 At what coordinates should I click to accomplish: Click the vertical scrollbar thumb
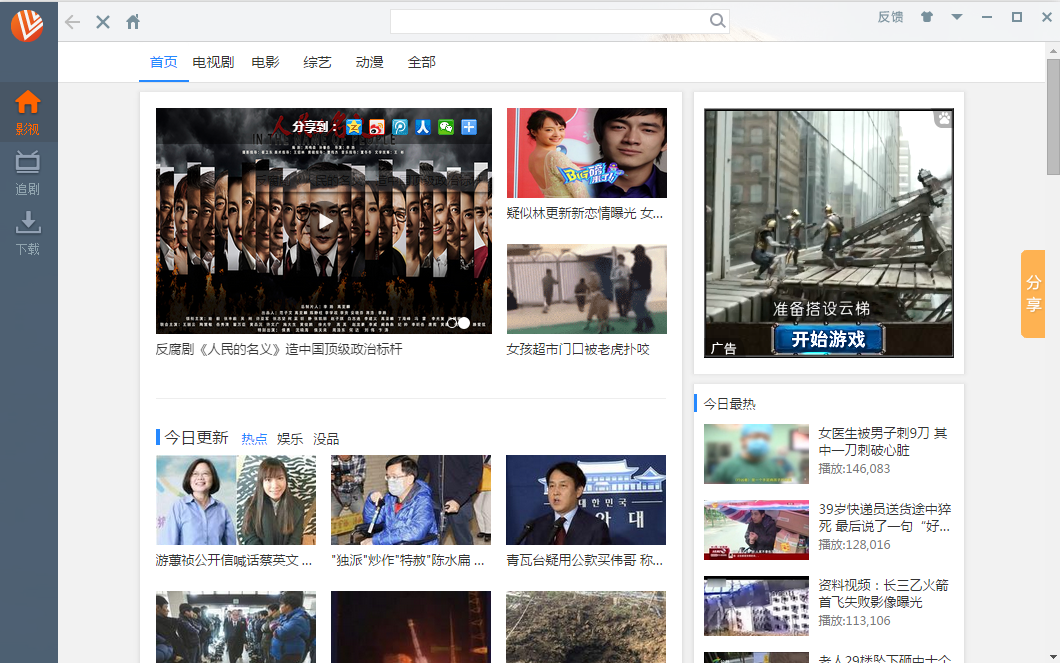[x=1053, y=117]
